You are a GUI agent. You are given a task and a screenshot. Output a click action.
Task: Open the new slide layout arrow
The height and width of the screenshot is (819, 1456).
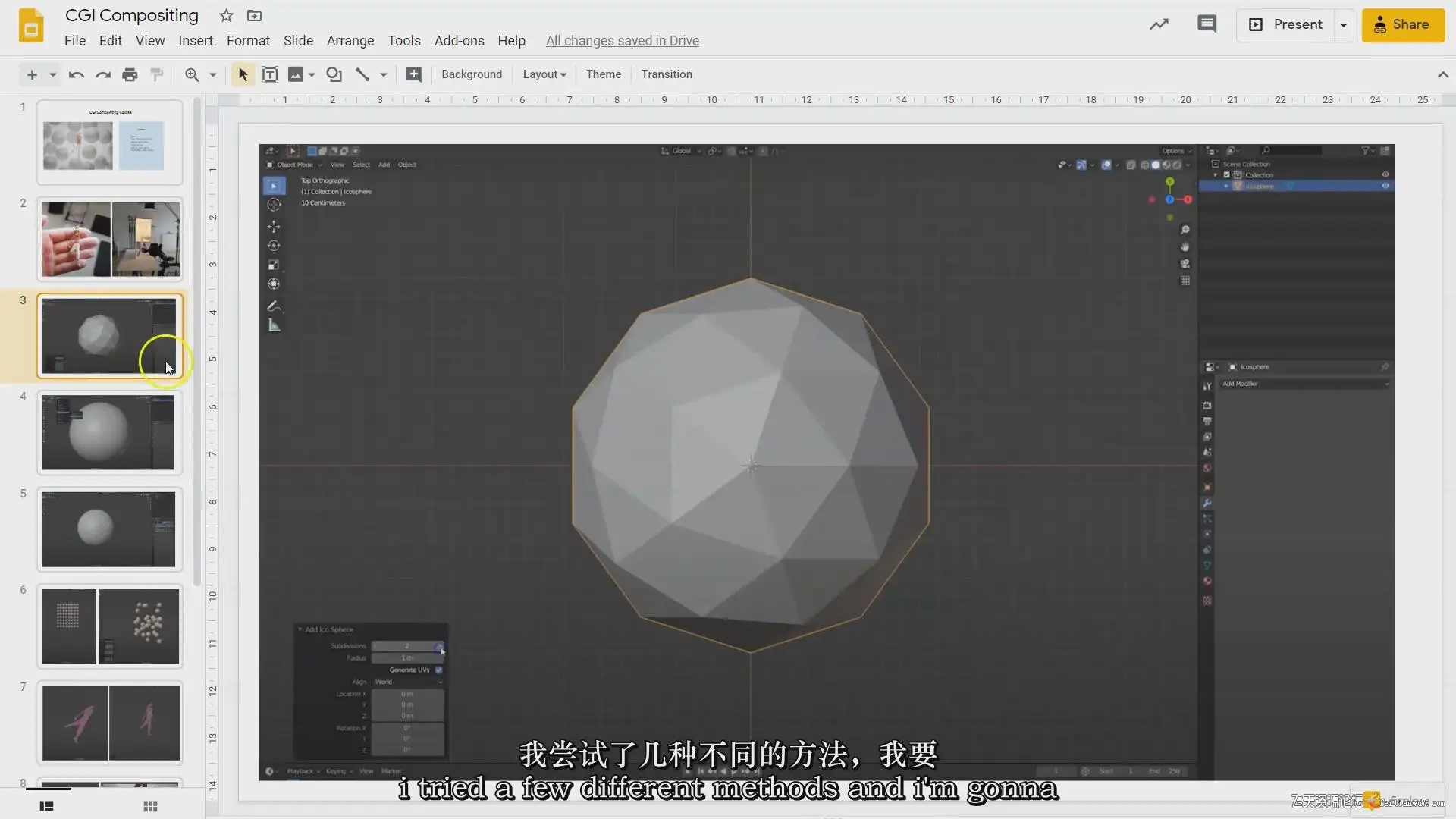click(x=52, y=74)
